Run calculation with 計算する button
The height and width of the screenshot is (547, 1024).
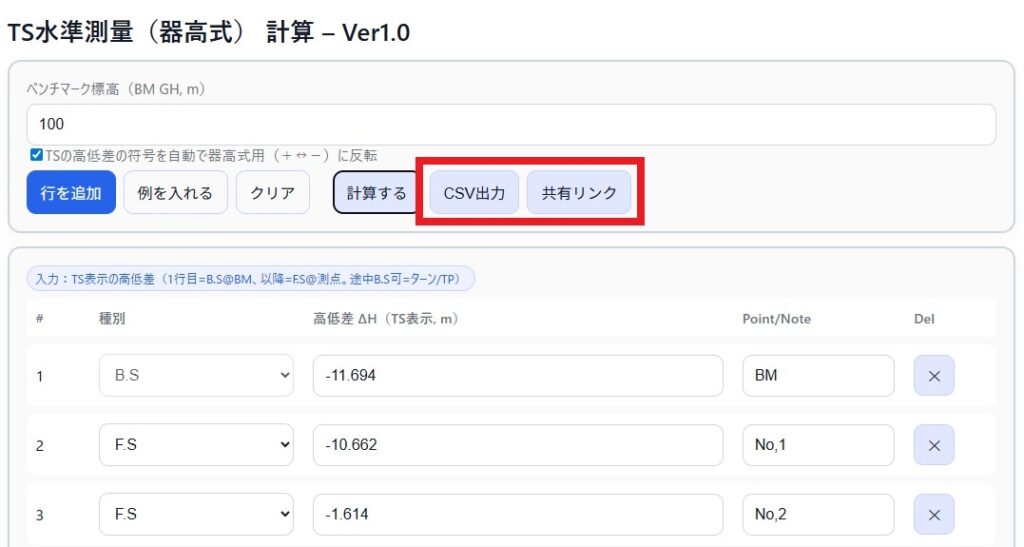376,193
